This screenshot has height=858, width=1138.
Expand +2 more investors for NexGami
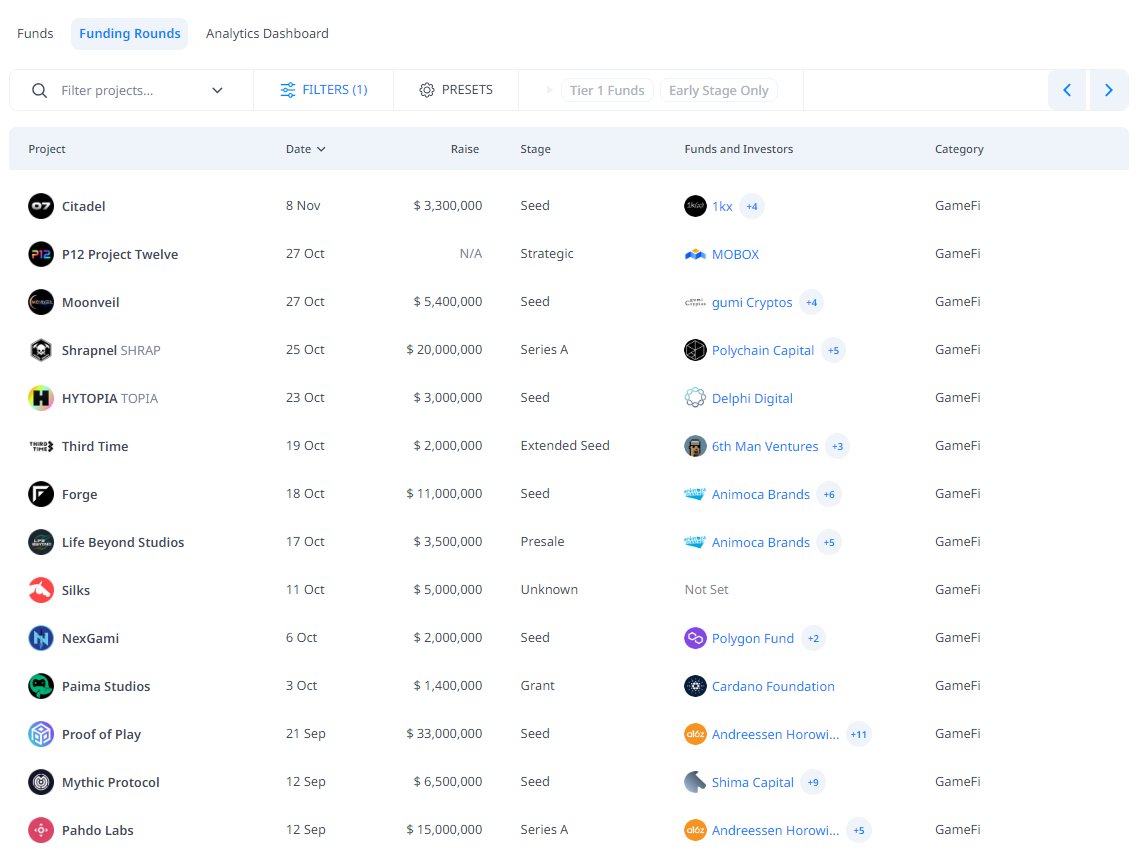[813, 638]
